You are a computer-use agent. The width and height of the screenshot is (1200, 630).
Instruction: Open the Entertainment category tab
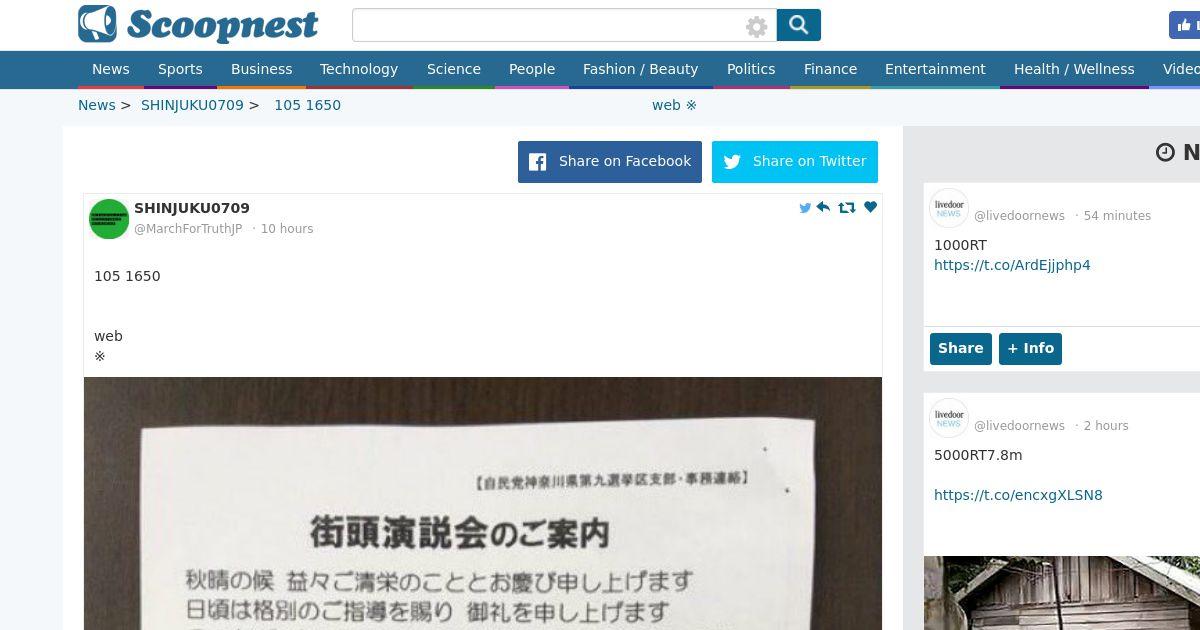935,69
